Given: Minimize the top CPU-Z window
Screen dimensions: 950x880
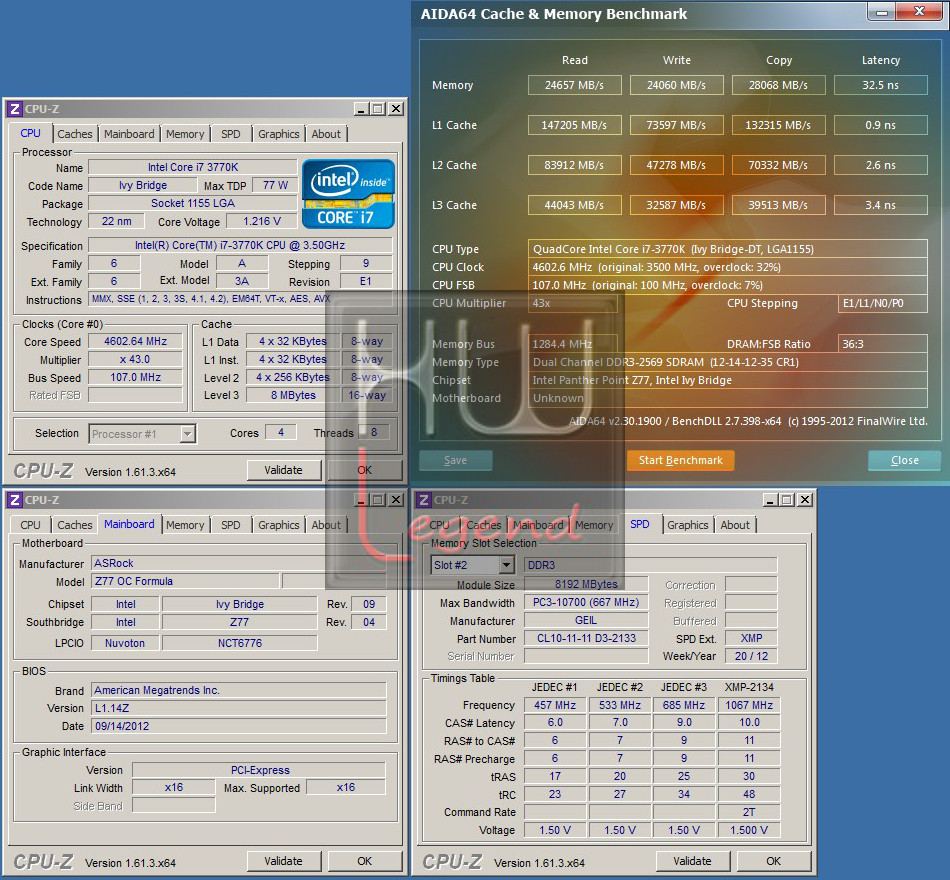Looking at the screenshot, I should (362, 109).
